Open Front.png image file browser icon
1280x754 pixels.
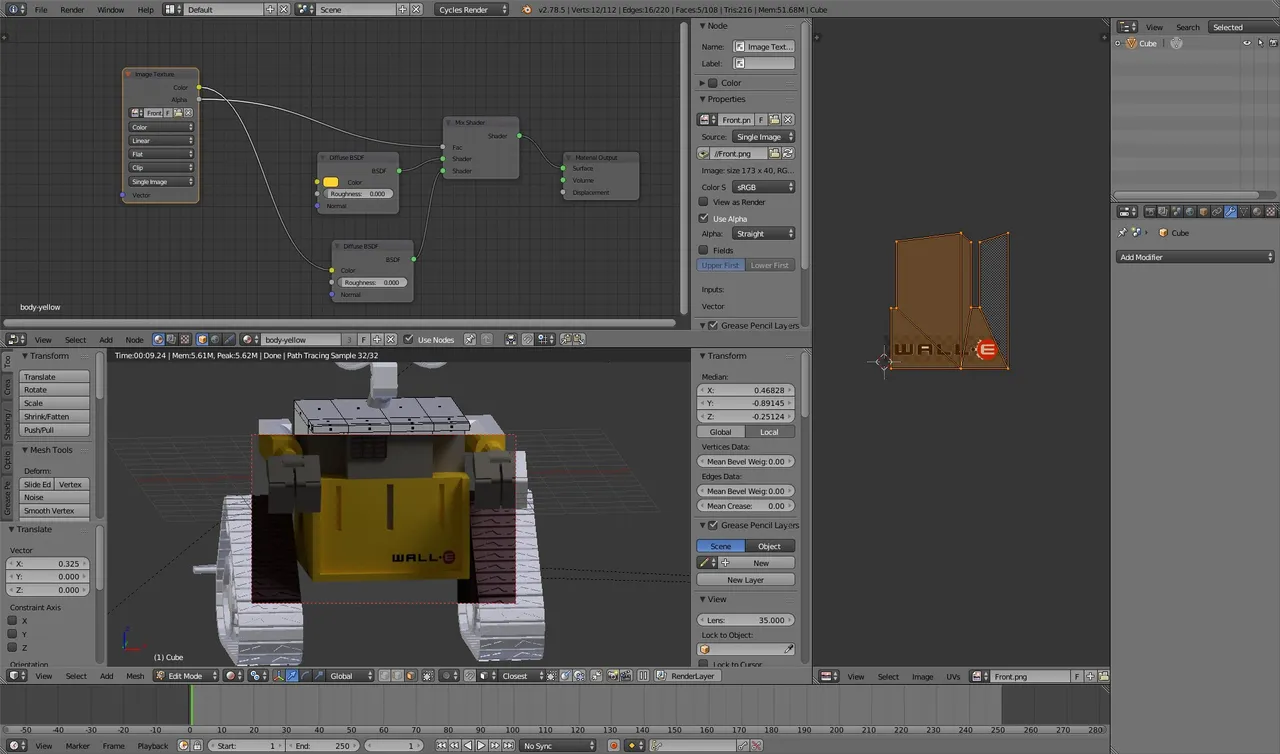coord(774,153)
